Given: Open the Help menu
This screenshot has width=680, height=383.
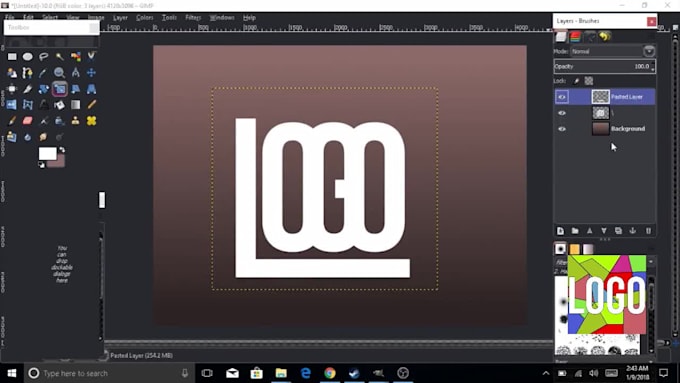Looking at the screenshot, I should 249,18.
